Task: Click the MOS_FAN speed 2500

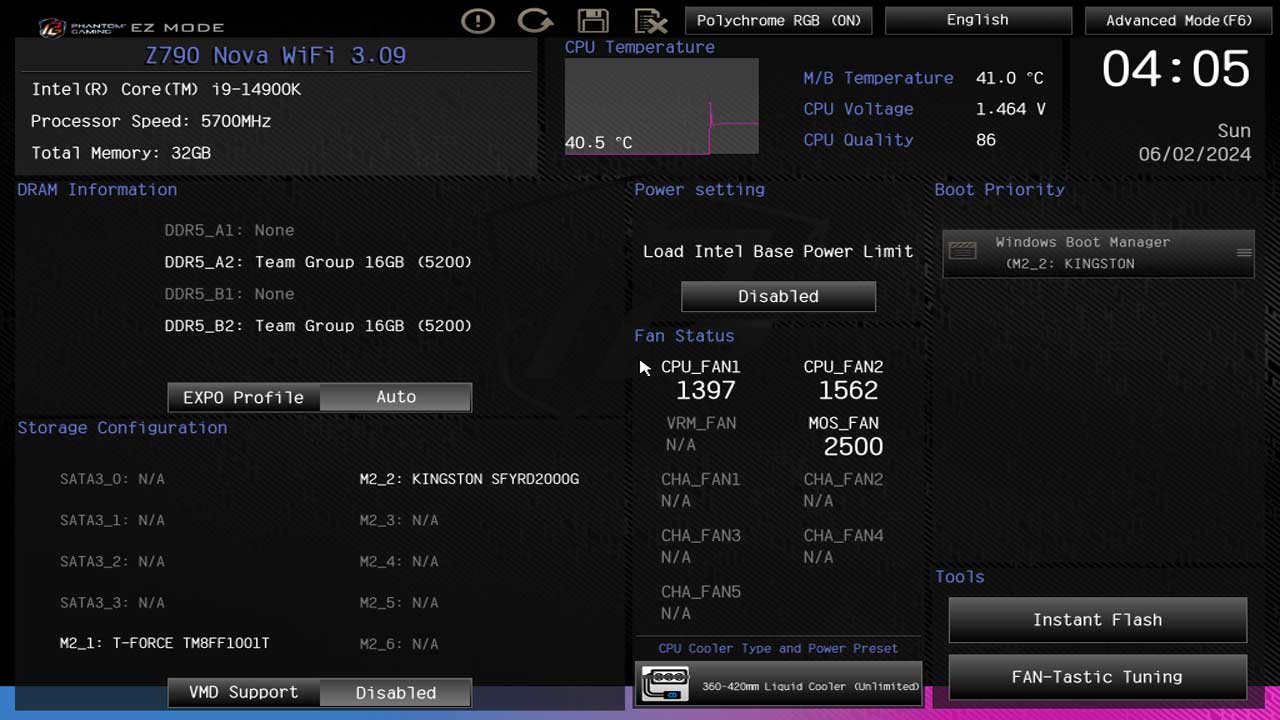Action: point(853,446)
